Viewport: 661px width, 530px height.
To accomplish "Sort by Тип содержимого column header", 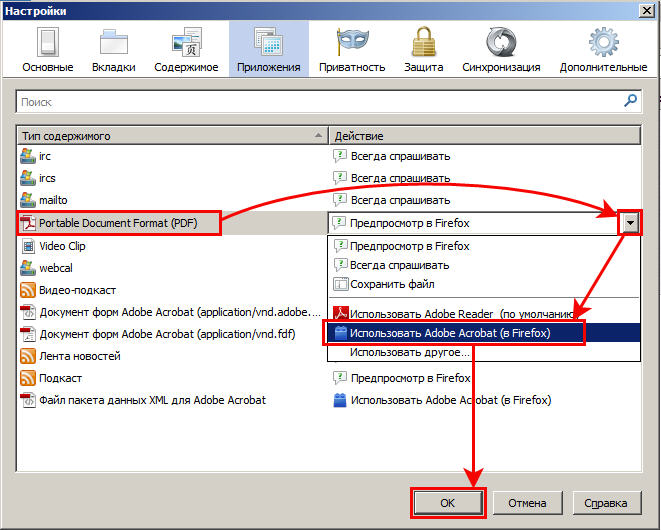I will pos(170,135).
